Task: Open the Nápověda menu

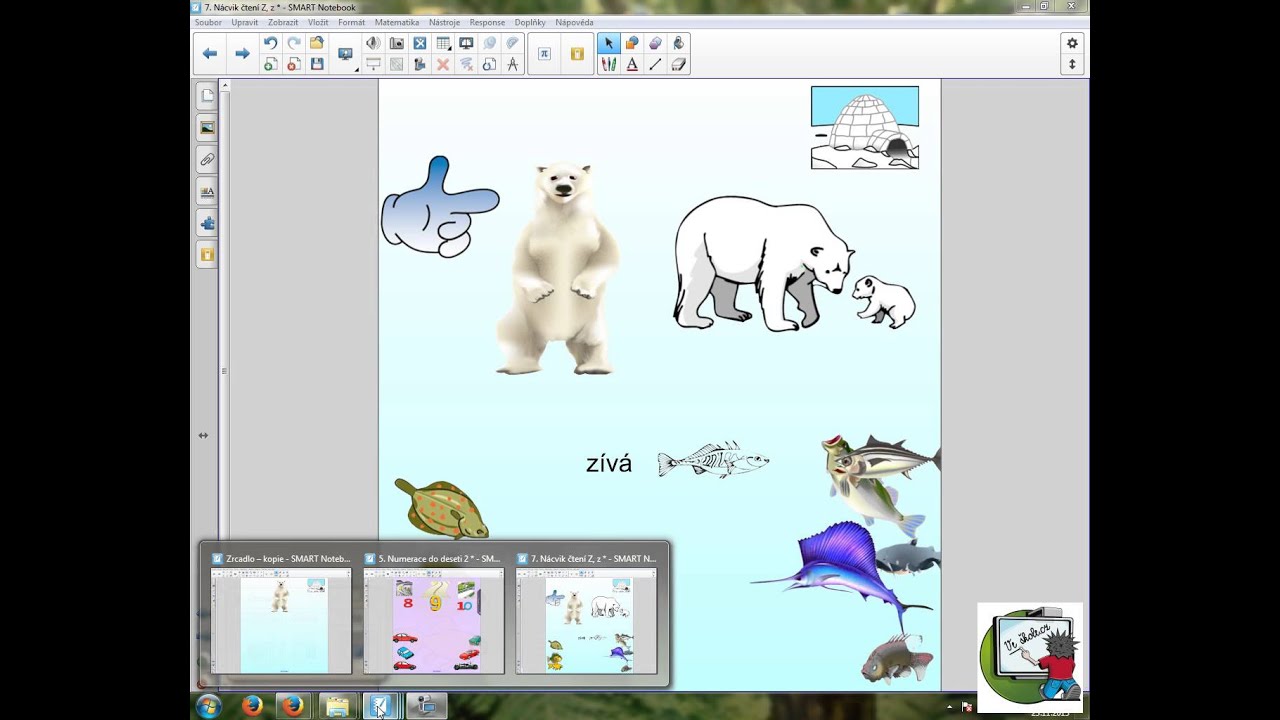Action: coord(574,22)
